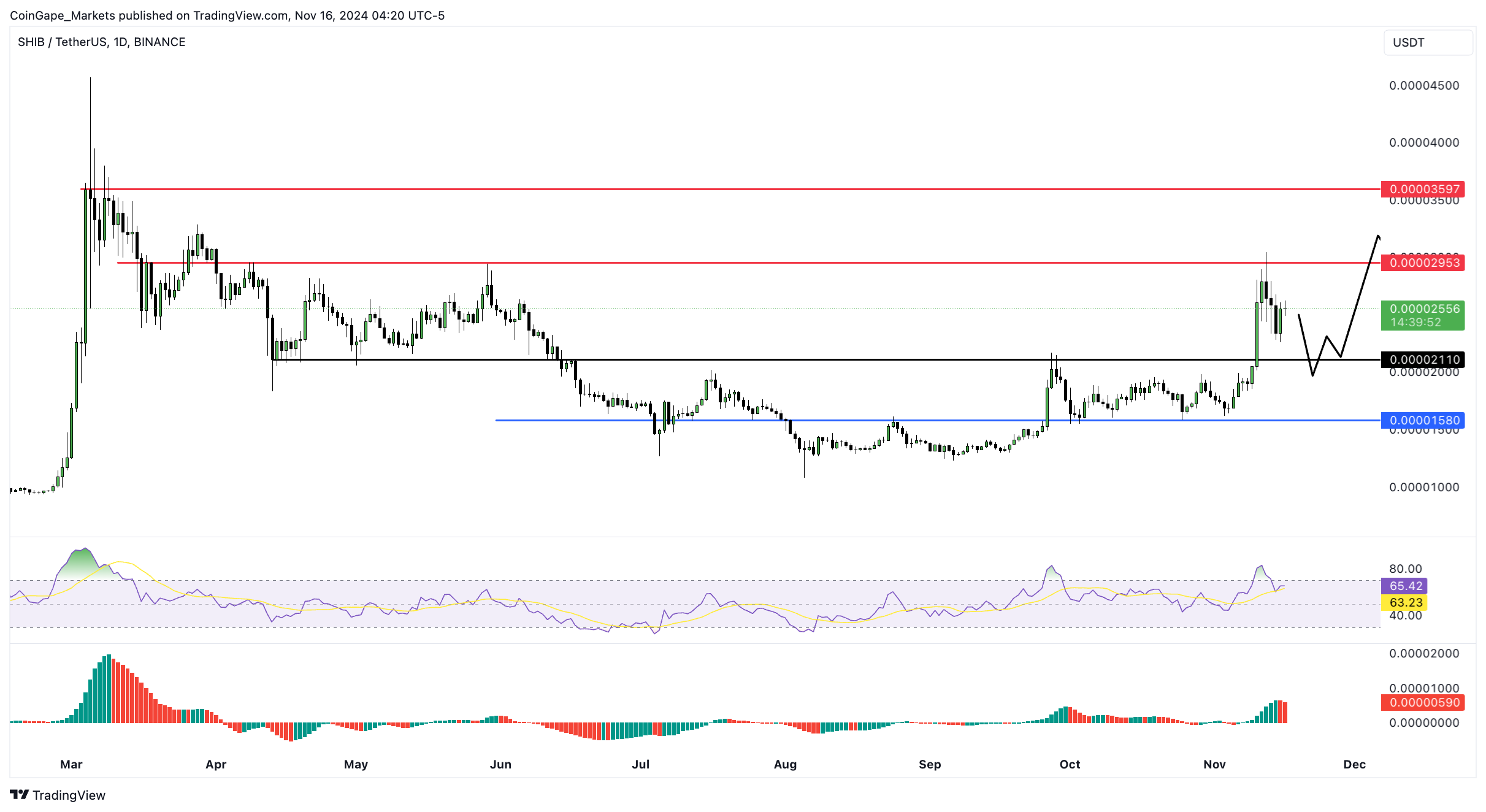
Task: Click the RSI 40.00 axis label
Action: [x=1406, y=615]
